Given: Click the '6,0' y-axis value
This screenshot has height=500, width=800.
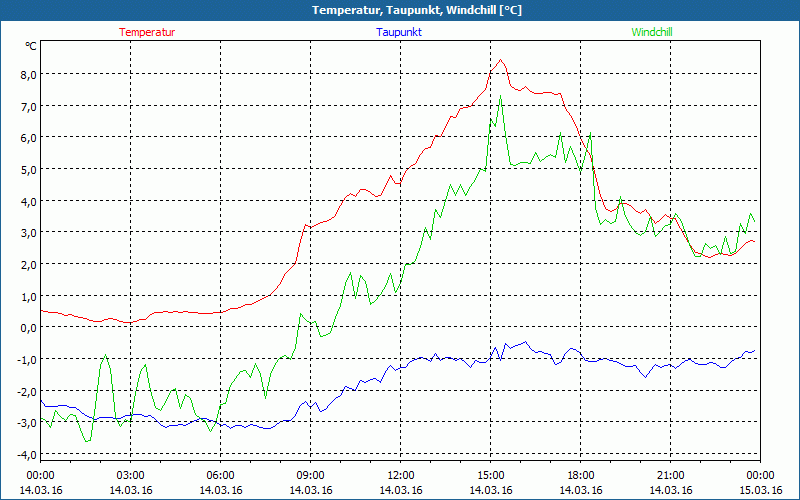Looking at the screenshot, I should click(29, 138).
